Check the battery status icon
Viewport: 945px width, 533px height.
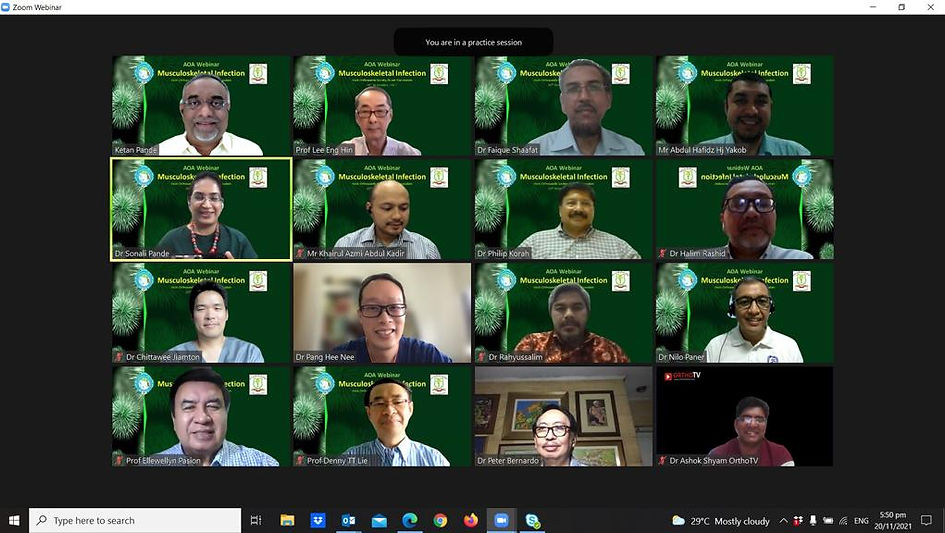(x=828, y=521)
